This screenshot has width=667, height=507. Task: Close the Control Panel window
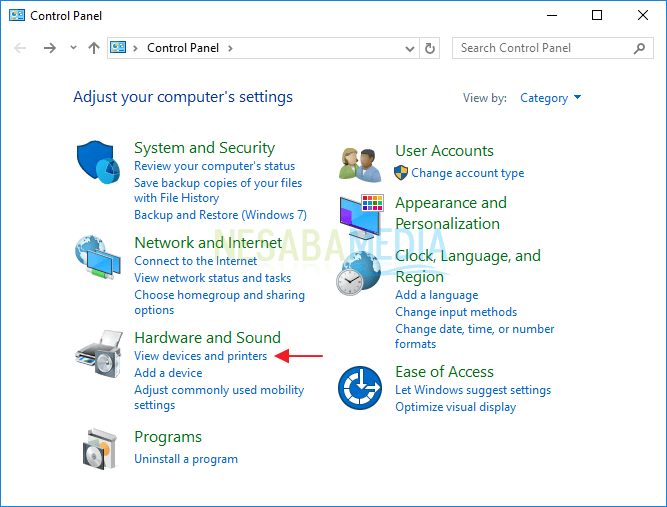(643, 15)
